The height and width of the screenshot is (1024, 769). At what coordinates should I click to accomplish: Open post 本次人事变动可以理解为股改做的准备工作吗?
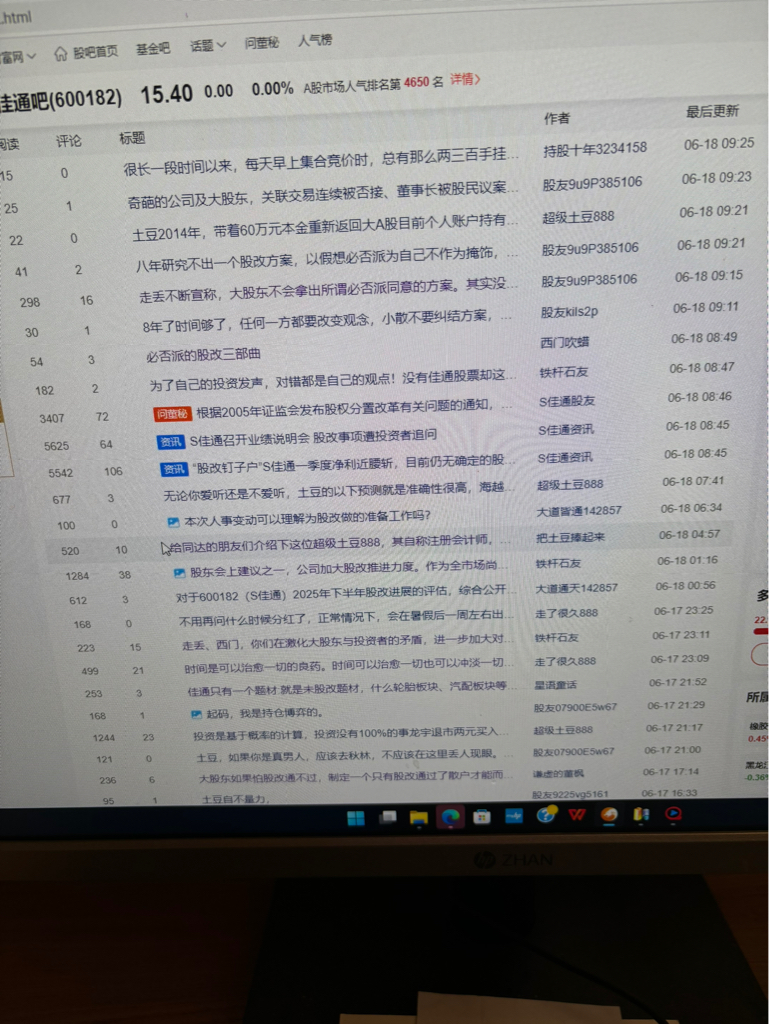click(307, 518)
